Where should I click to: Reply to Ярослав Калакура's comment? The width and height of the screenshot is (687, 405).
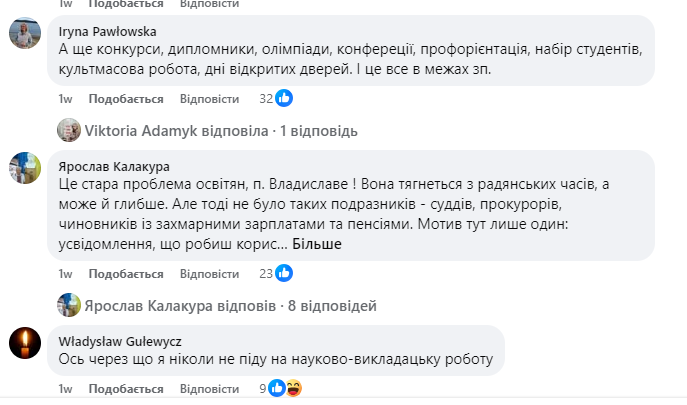(x=210, y=274)
